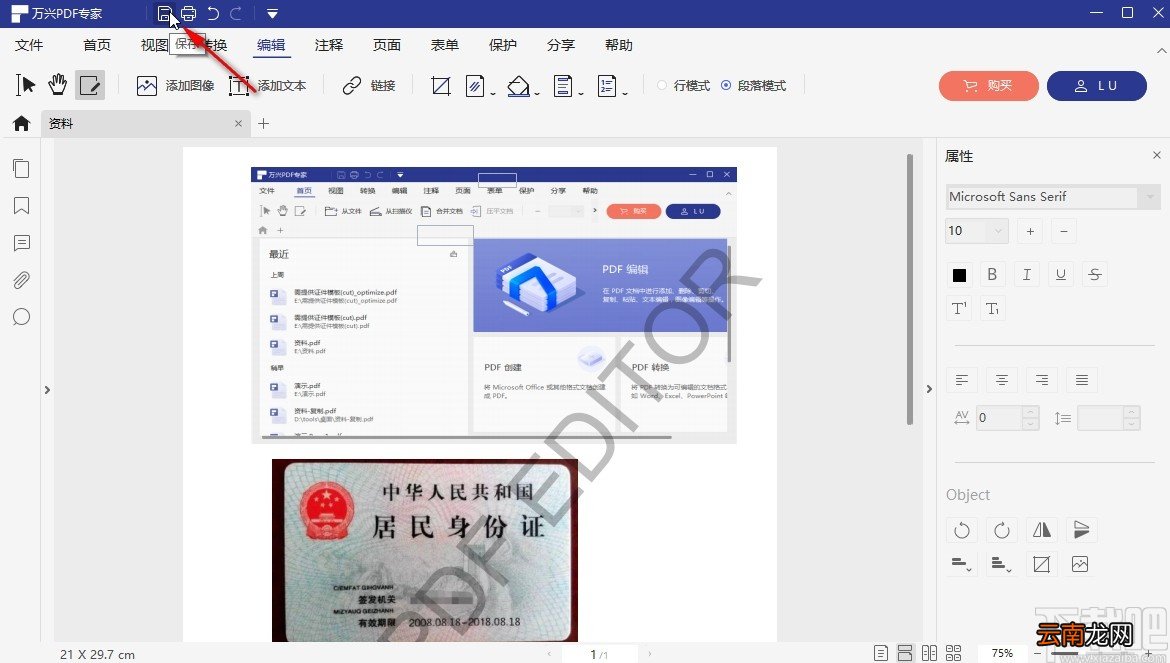Toggle strikethrough formatting
This screenshot has width=1170, height=663.
pyautogui.click(x=1095, y=275)
